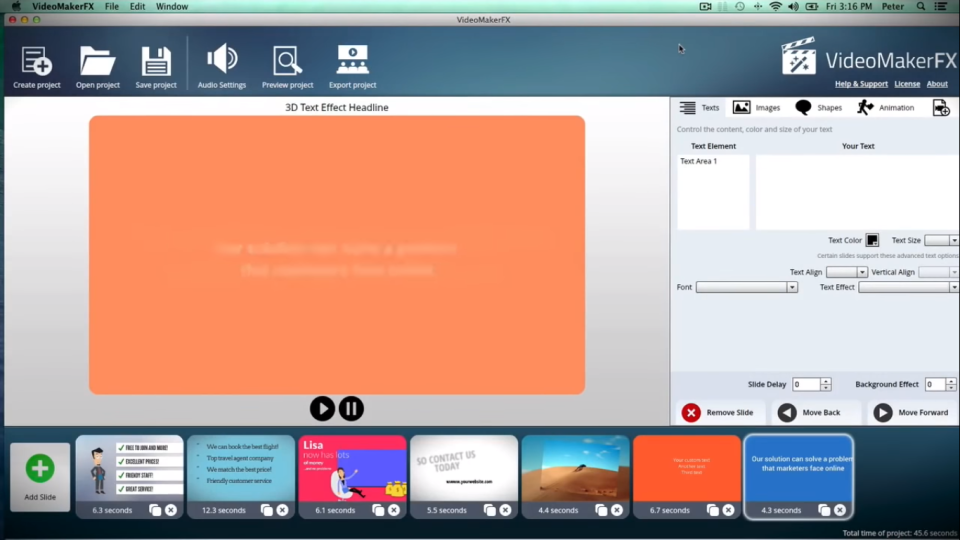
Task: Open the Help & Support link
Action: click(861, 84)
